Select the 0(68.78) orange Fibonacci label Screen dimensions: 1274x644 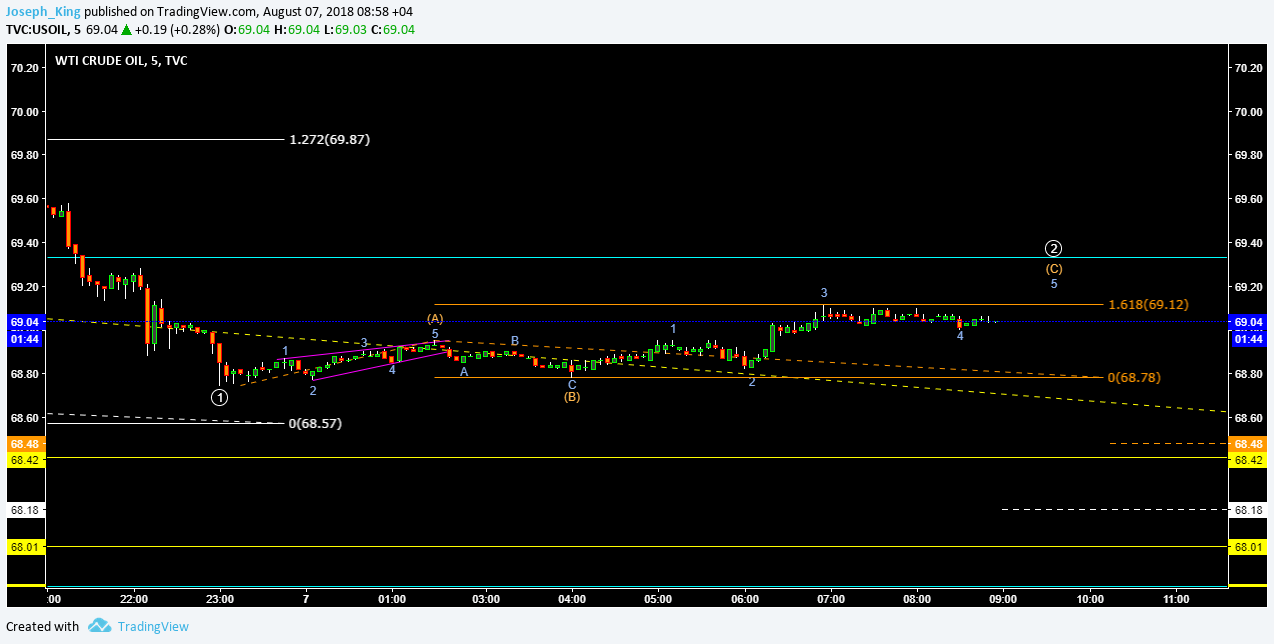tap(1134, 377)
